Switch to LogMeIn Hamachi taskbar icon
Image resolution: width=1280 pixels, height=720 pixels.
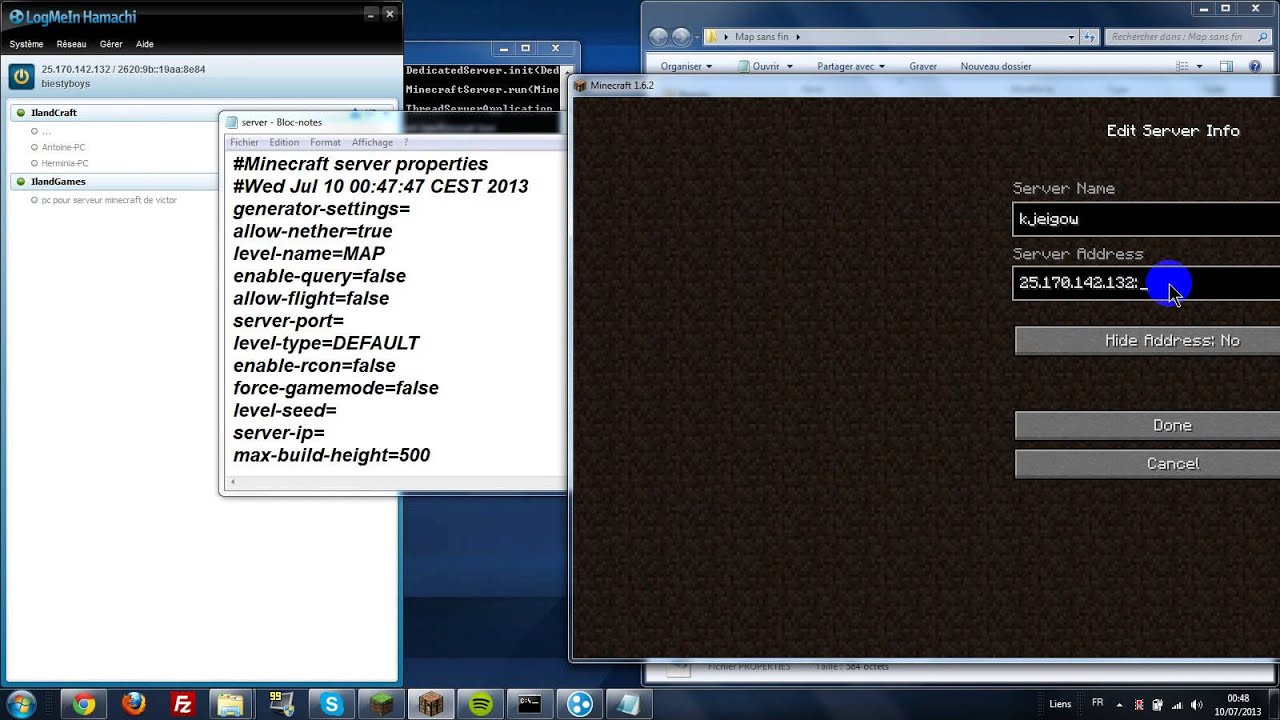click(x=579, y=704)
